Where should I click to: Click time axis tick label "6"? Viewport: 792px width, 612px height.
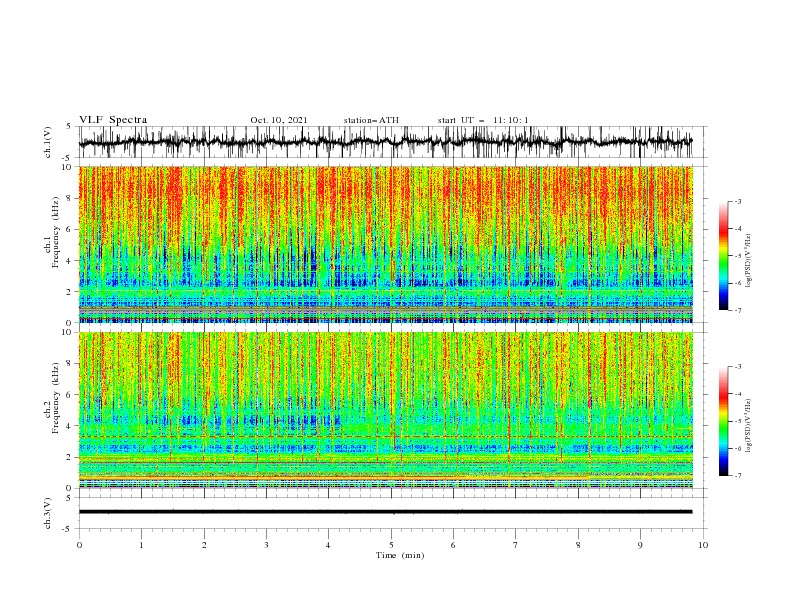click(x=454, y=545)
